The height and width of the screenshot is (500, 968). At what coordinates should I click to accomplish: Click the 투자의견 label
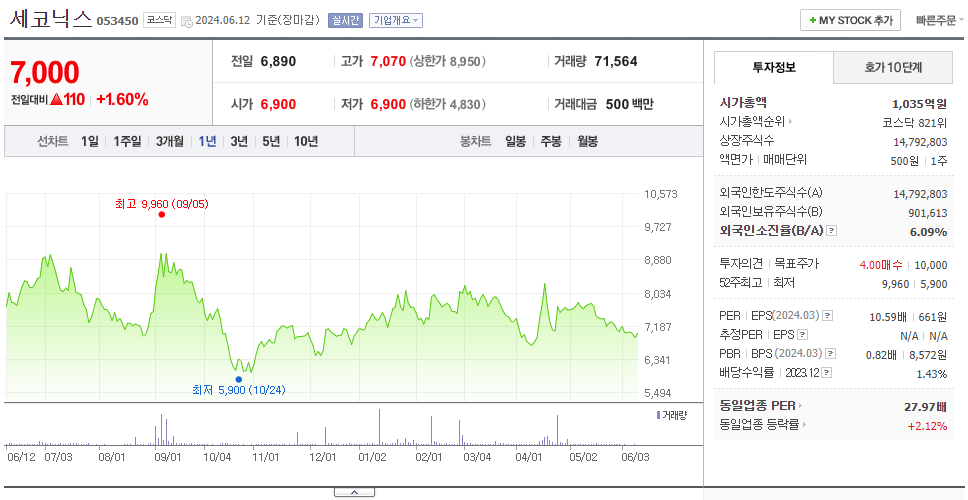[741, 264]
